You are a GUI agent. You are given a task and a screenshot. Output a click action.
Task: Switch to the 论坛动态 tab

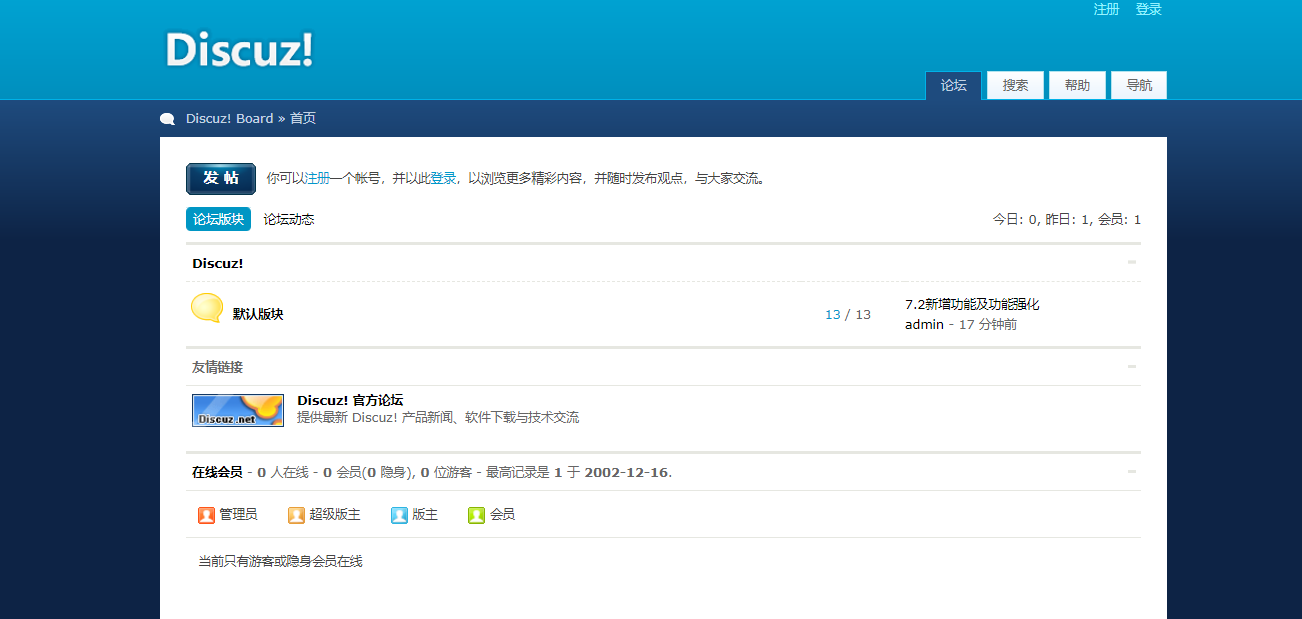click(289, 219)
